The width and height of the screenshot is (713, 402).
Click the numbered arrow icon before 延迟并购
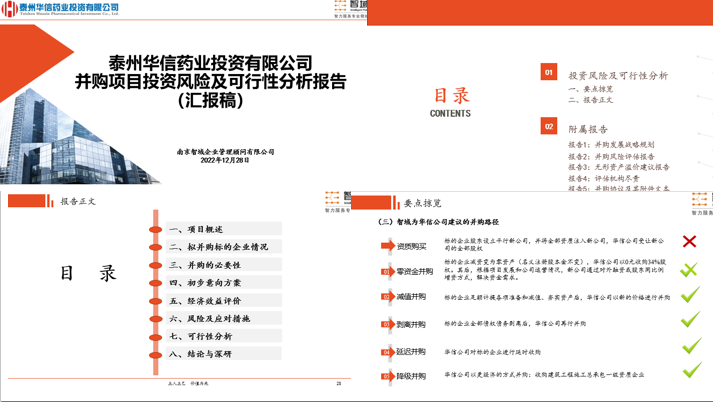[388, 352]
